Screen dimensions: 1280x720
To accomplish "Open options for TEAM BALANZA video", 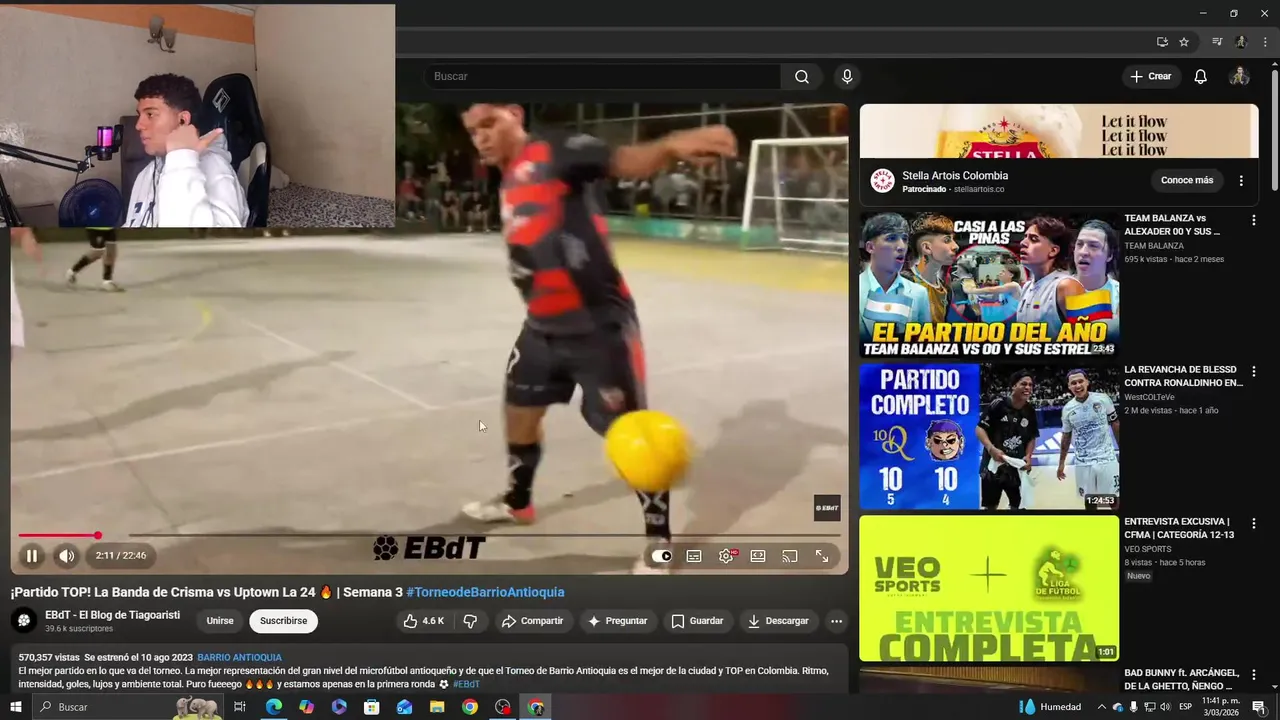I will [x=1253, y=220].
